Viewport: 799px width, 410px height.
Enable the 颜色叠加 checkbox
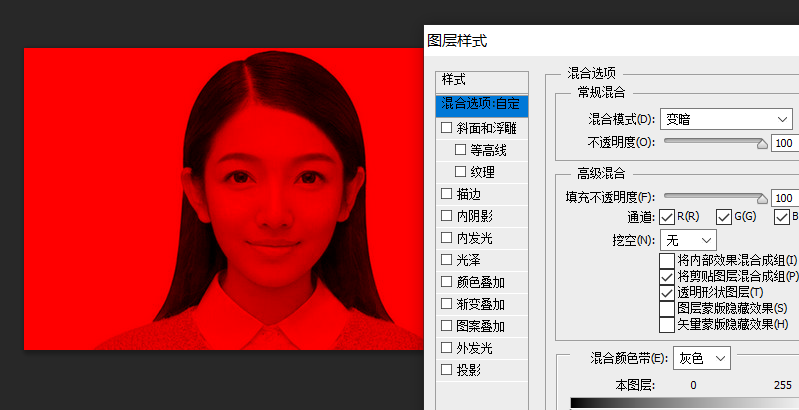pos(447,282)
